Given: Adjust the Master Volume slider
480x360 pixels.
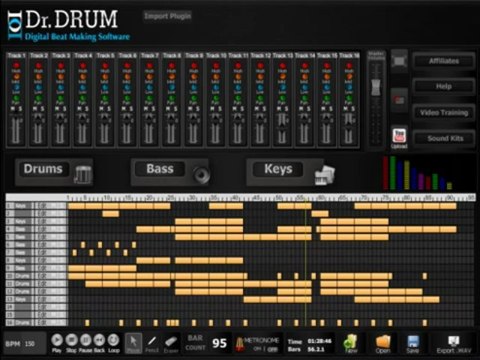Looking at the screenshot, I should coord(376,87).
